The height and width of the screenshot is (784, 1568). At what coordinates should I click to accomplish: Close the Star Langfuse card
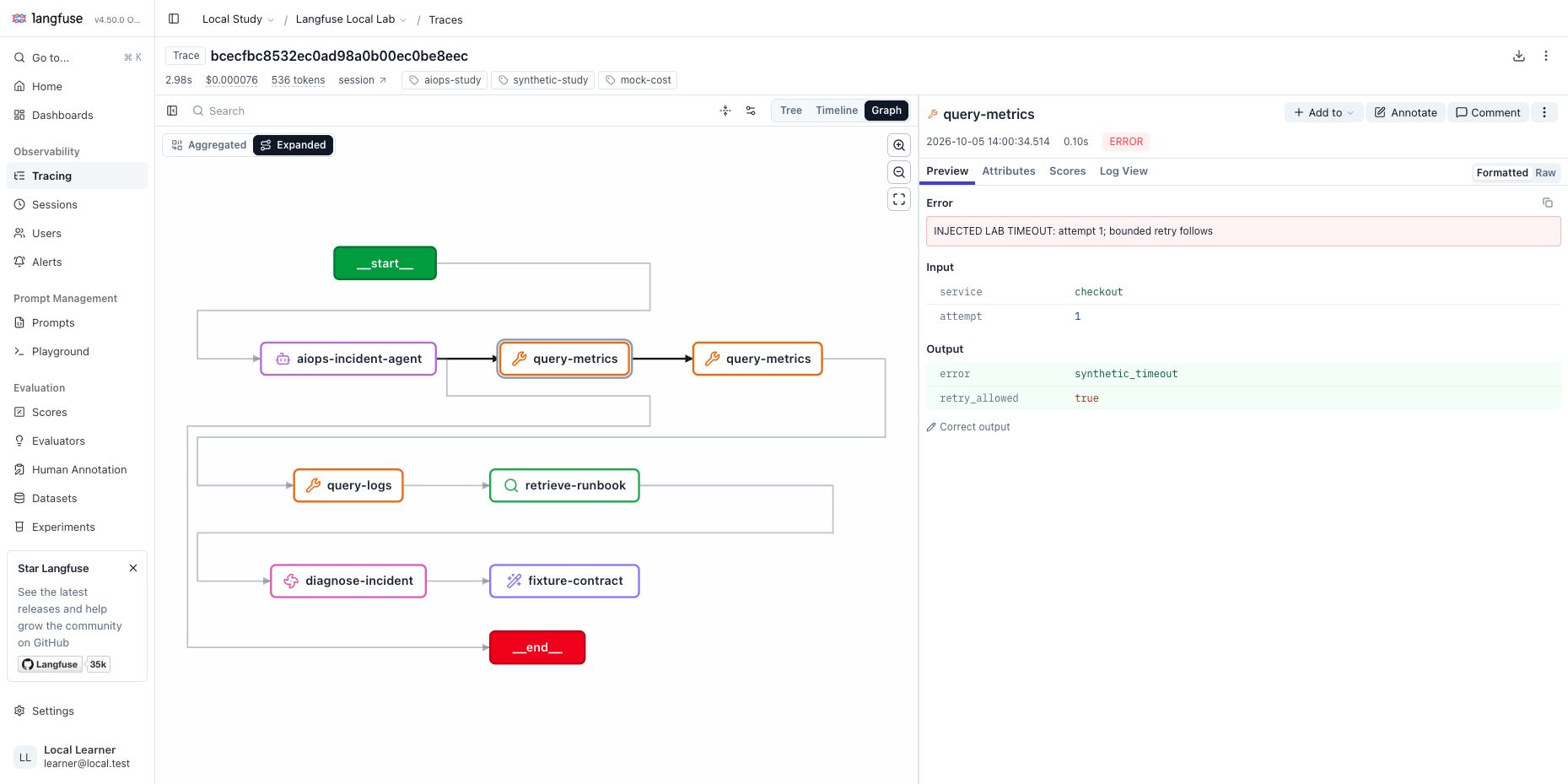point(133,568)
